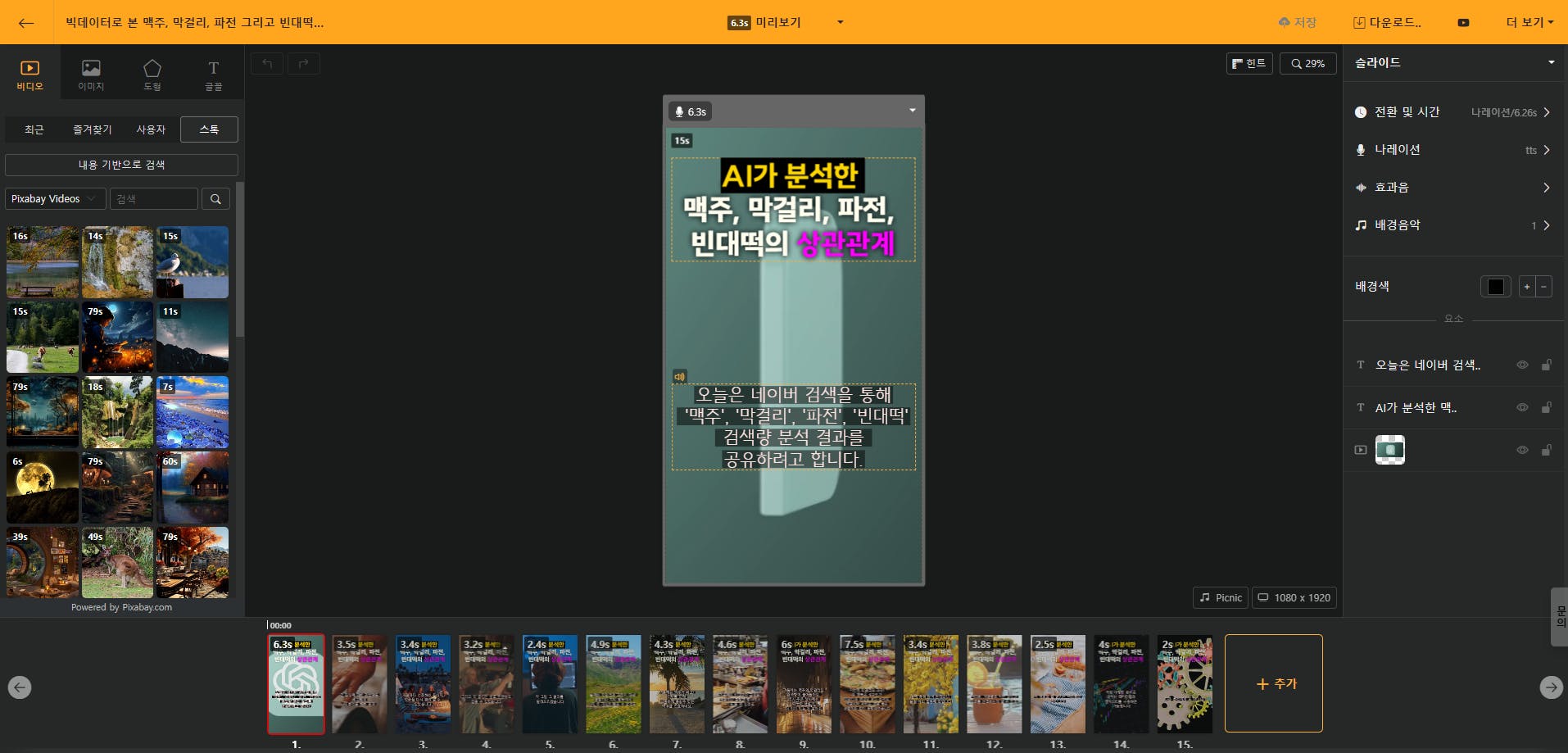Click the microphone 6.3s narration badge
The image size is (1568, 753).
[x=690, y=111]
